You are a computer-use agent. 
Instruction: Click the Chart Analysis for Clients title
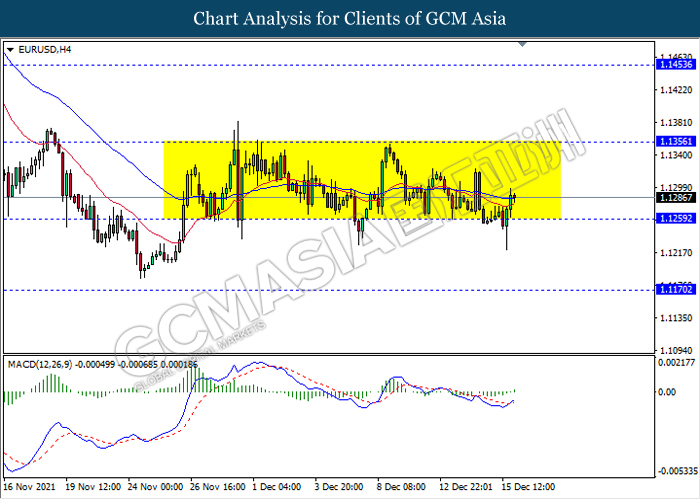tap(350, 19)
